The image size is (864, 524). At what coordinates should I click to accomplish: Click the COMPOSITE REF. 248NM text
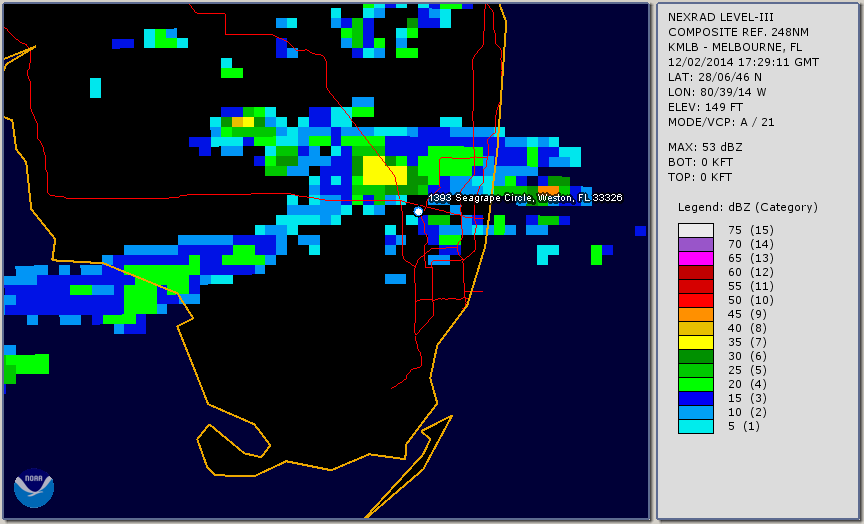tap(738, 32)
